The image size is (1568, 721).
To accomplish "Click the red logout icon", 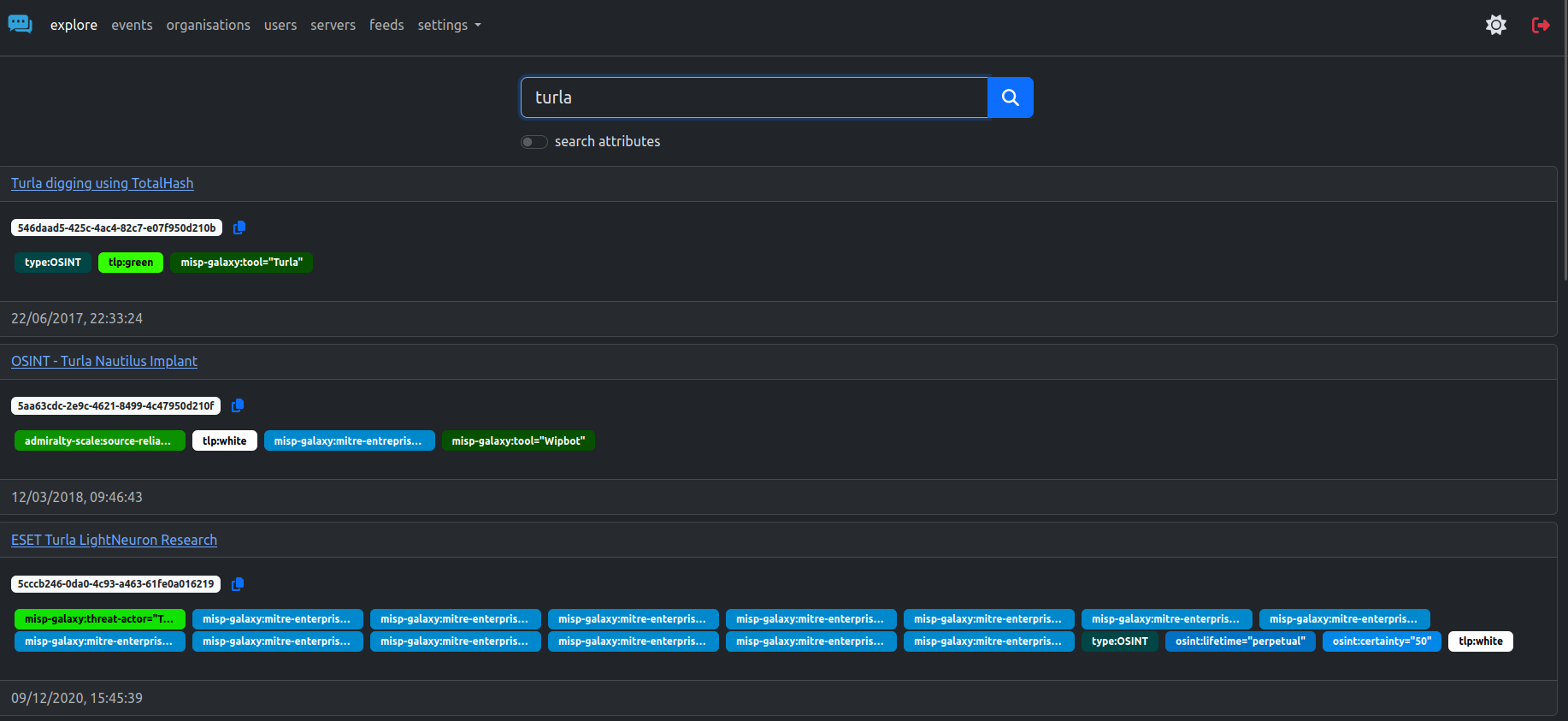I will pyautogui.click(x=1541, y=25).
